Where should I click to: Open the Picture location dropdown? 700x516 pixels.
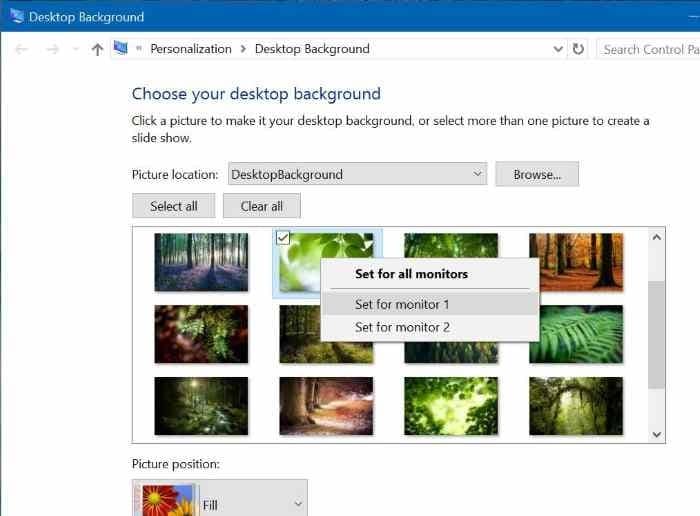click(476, 174)
